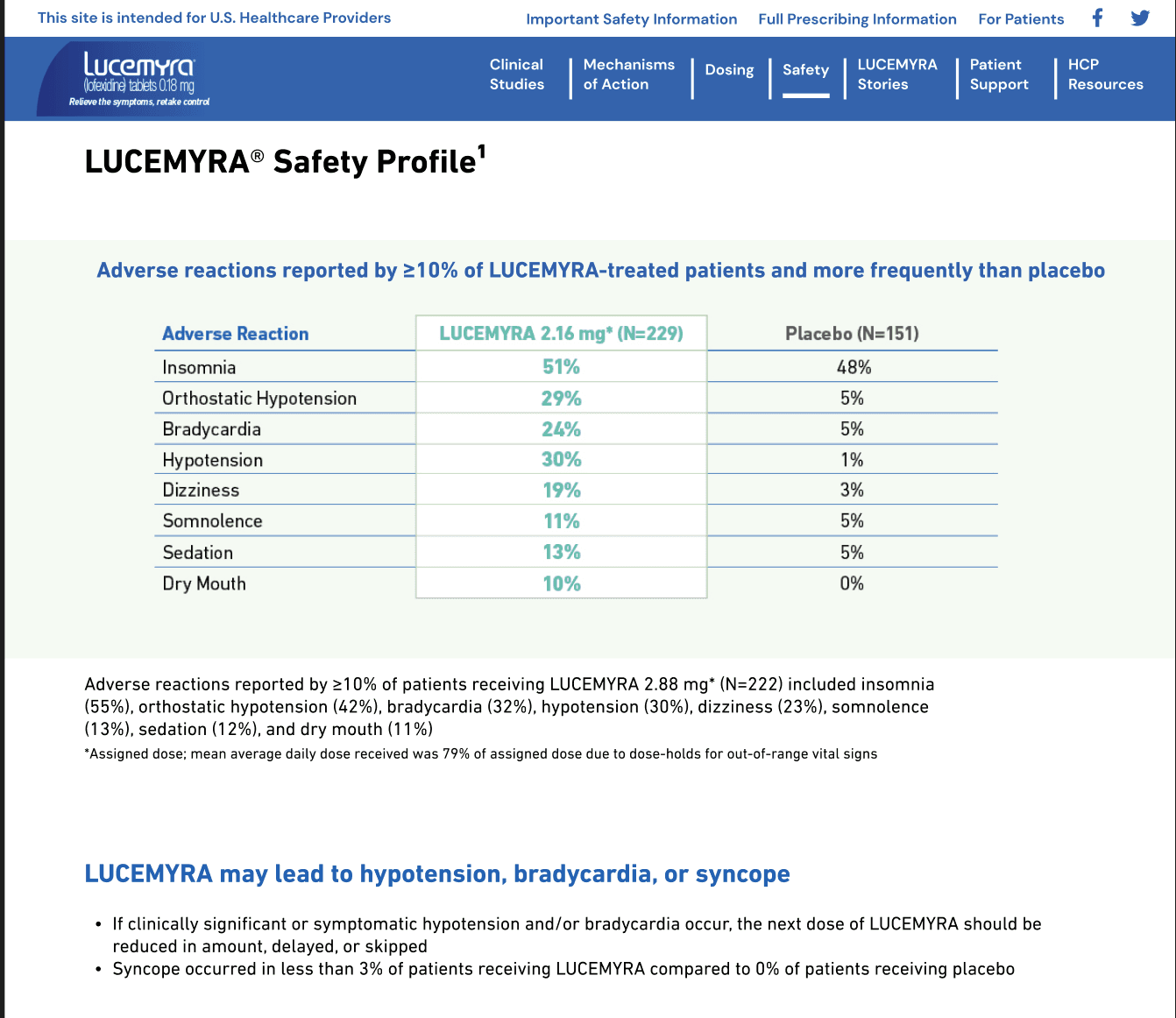Click the 24% Bradycardia value

coord(561,429)
